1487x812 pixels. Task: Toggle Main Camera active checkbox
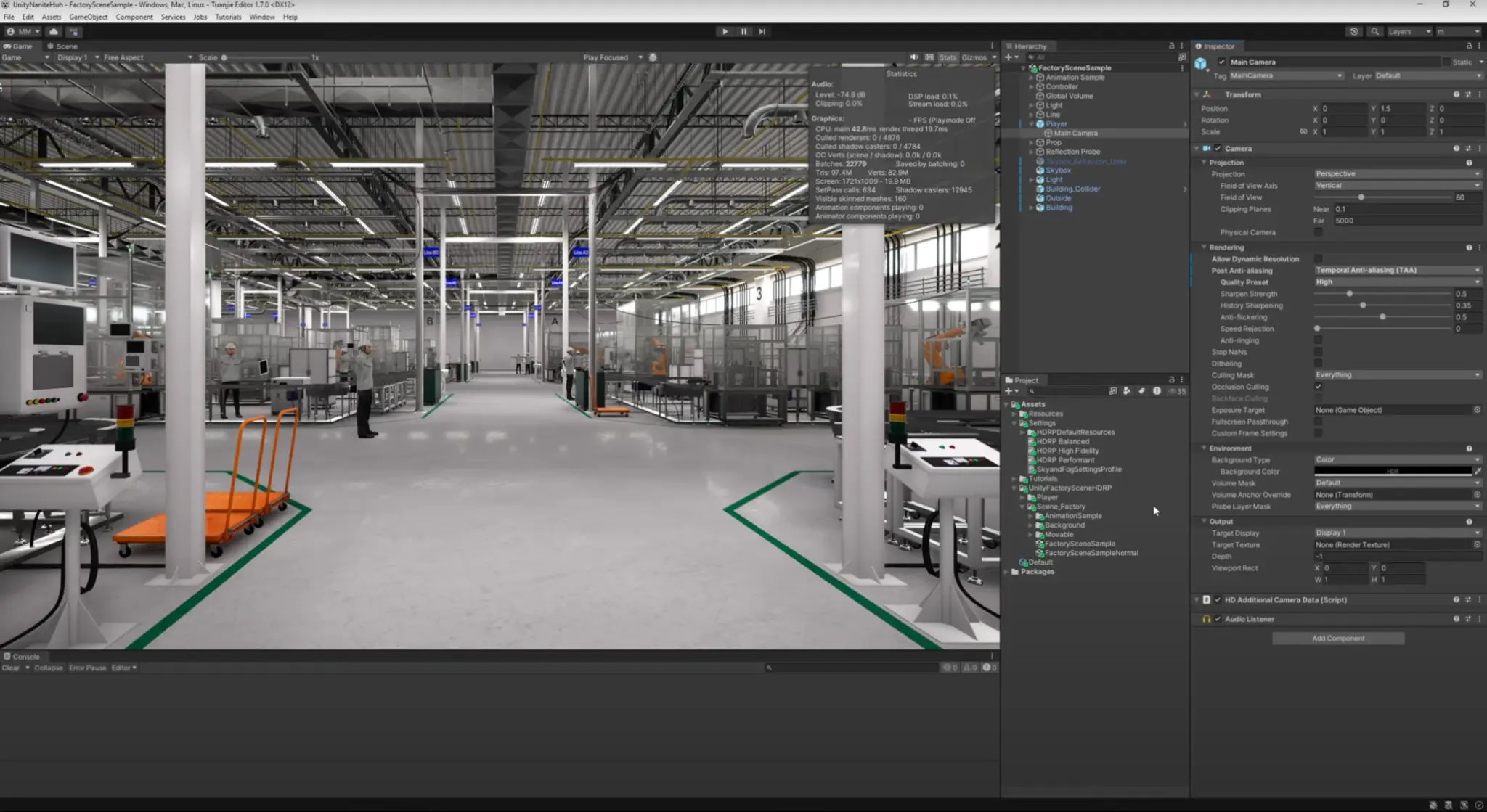tap(1222, 62)
